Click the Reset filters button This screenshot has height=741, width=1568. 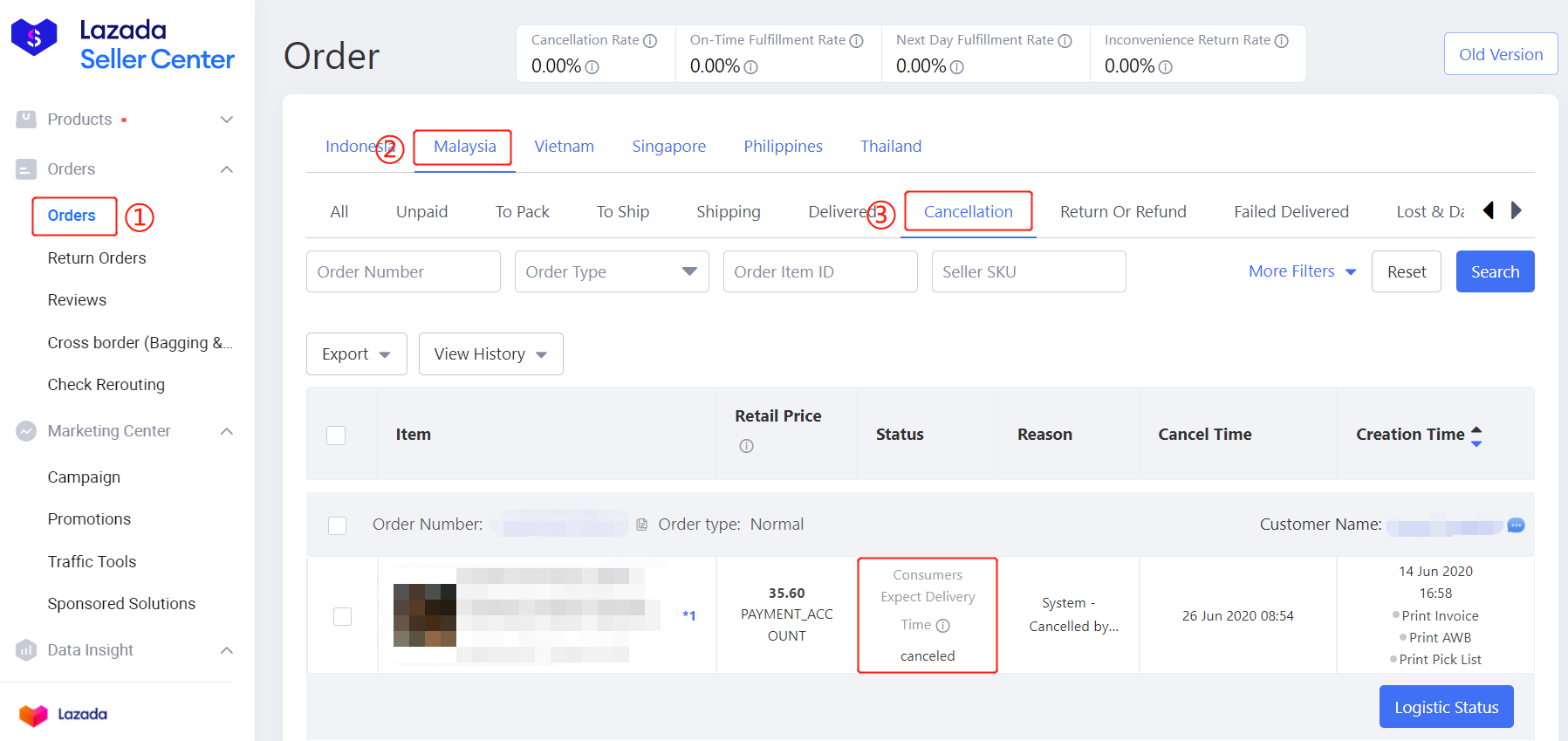1407,271
